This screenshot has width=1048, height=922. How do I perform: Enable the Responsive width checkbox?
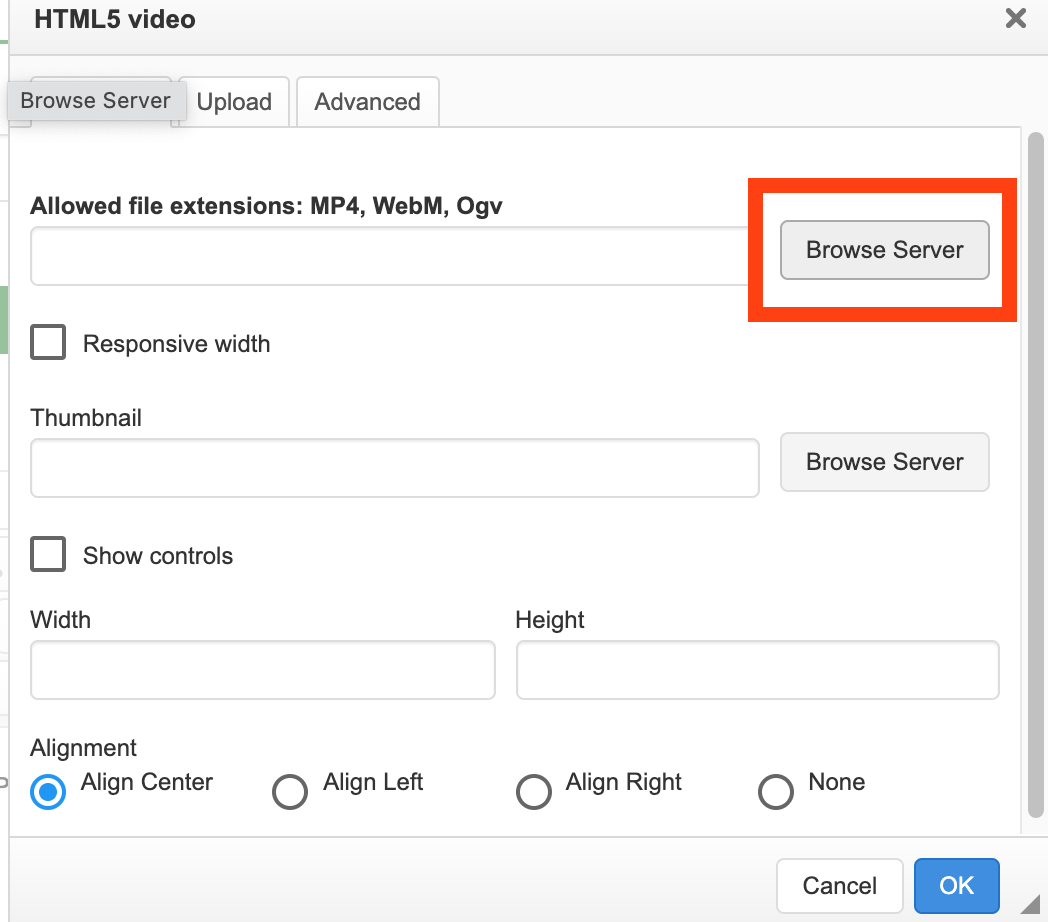[48, 344]
